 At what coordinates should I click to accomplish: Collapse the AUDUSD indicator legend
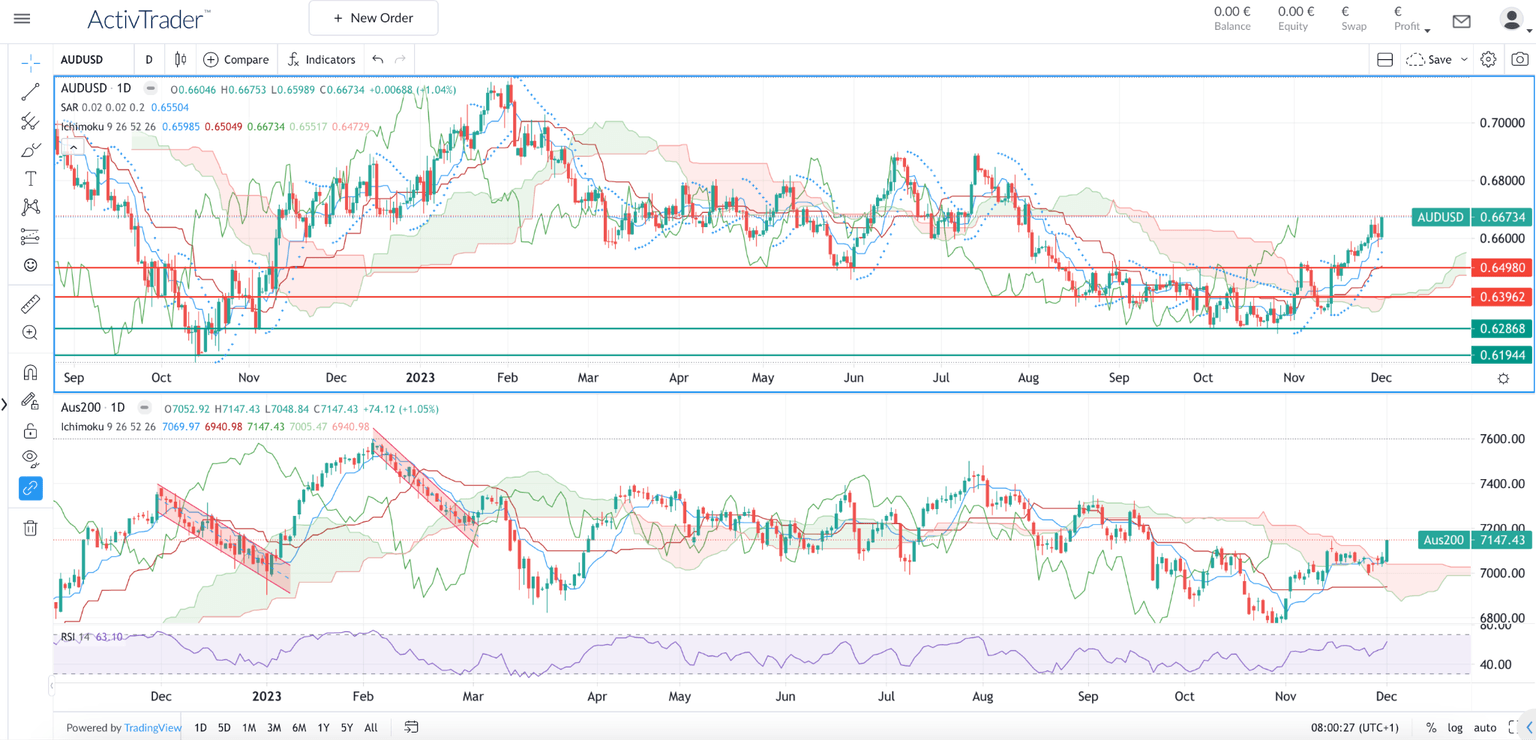click(73, 147)
